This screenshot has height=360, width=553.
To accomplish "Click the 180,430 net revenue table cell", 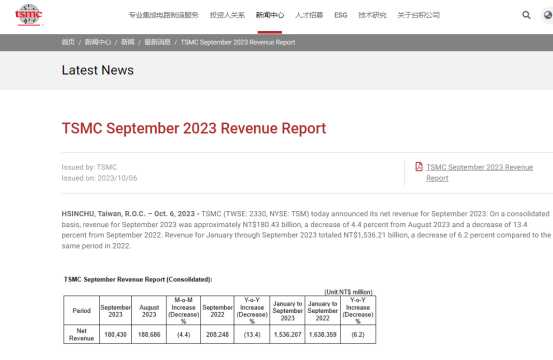I will pyautogui.click(x=115, y=334).
